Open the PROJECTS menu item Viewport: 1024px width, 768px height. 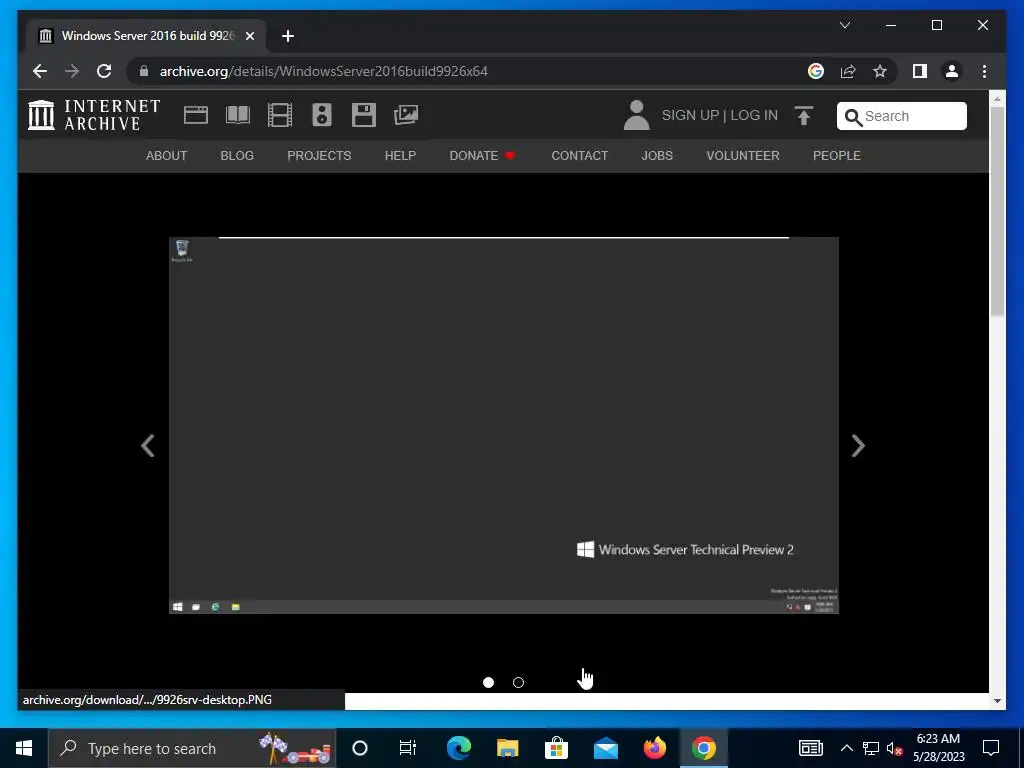point(319,155)
